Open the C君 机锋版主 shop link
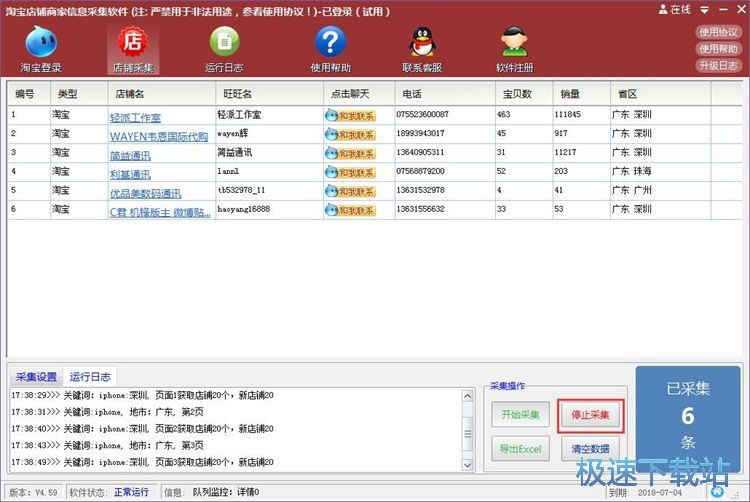Screen dimensions: 750x502 click(160, 212)
